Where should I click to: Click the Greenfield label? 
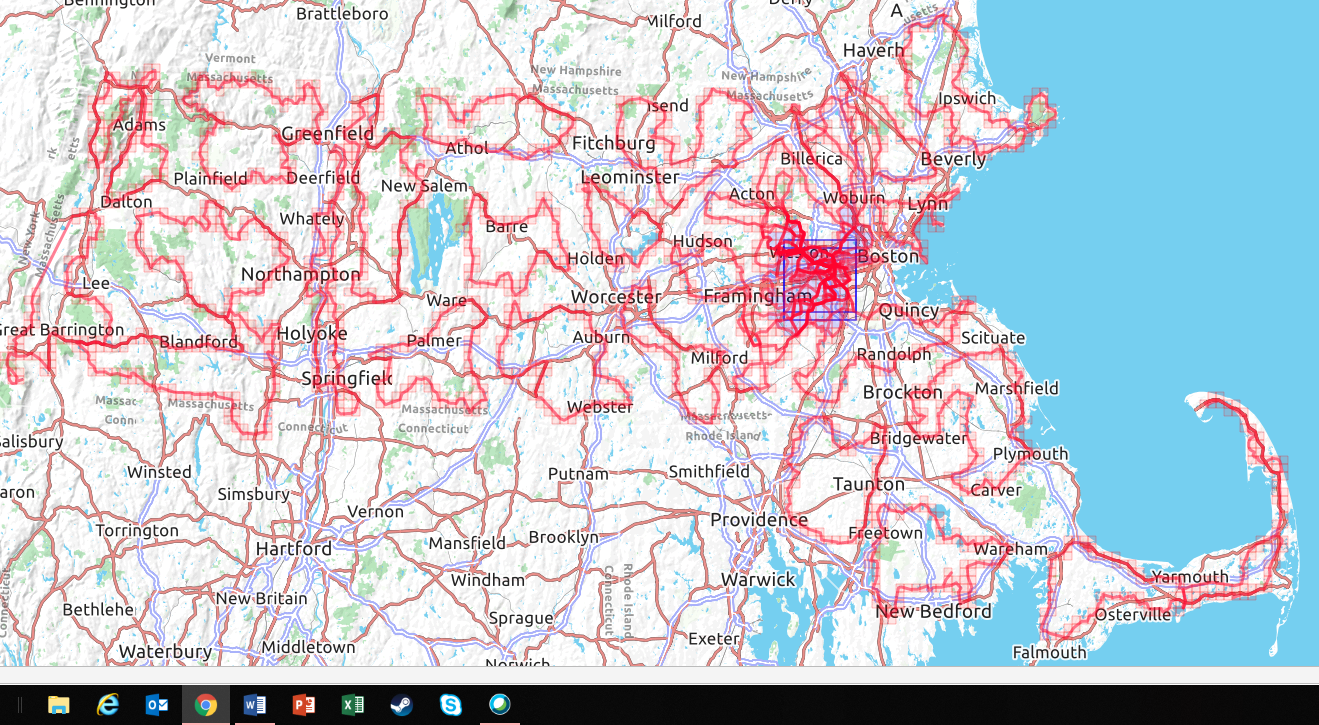327,133
